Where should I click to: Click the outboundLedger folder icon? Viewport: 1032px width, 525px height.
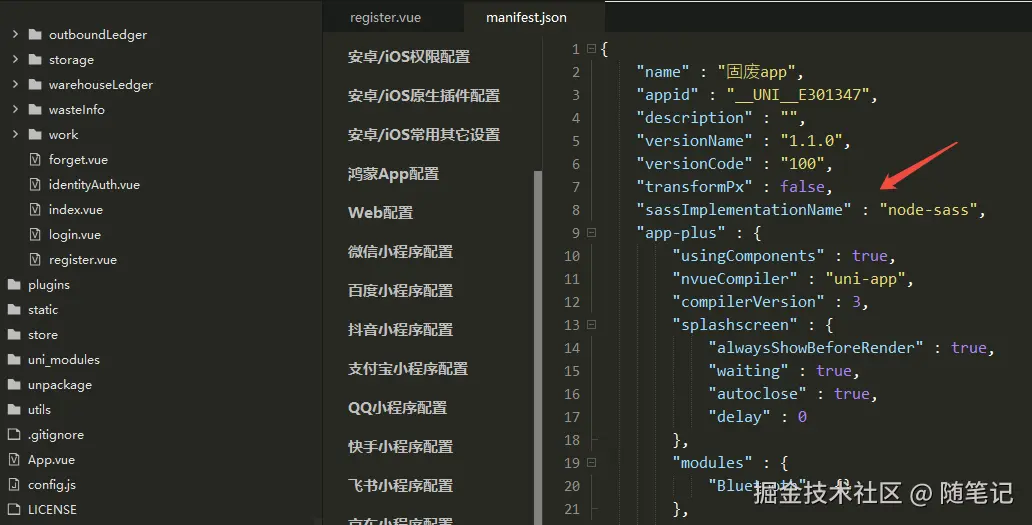point(36,34)
